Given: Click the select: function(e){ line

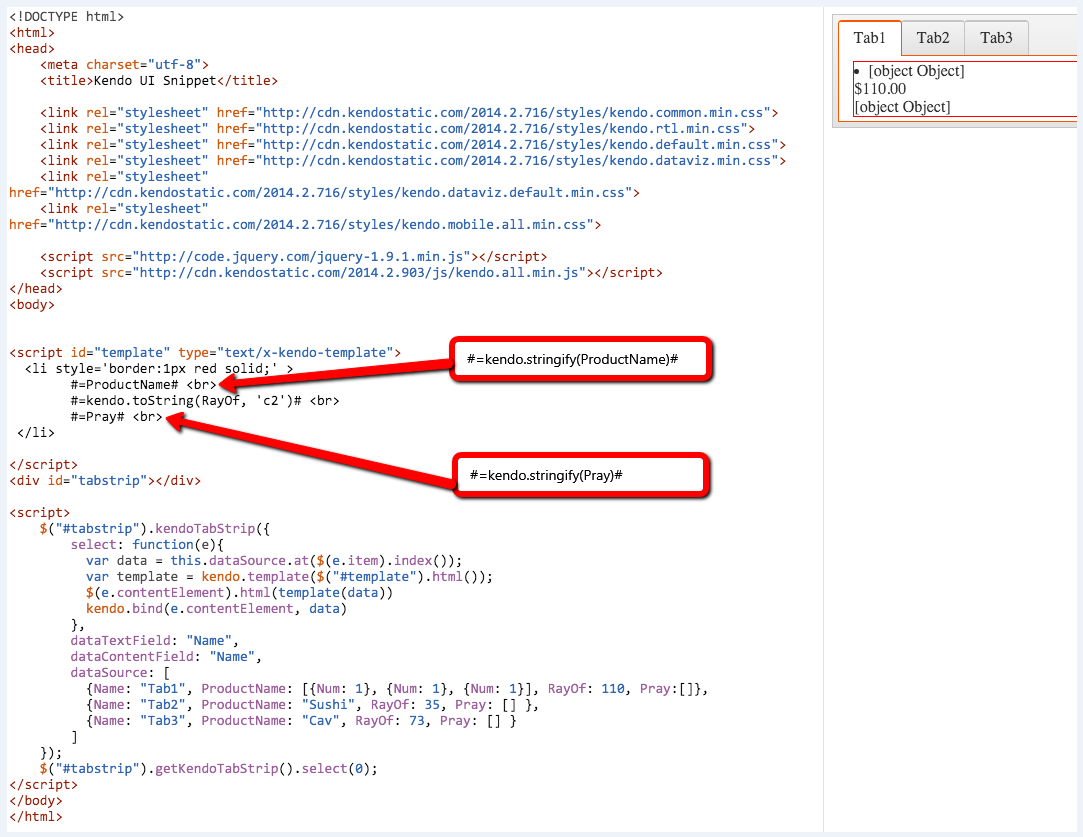Looking at the screenshot, I should 147,545.
